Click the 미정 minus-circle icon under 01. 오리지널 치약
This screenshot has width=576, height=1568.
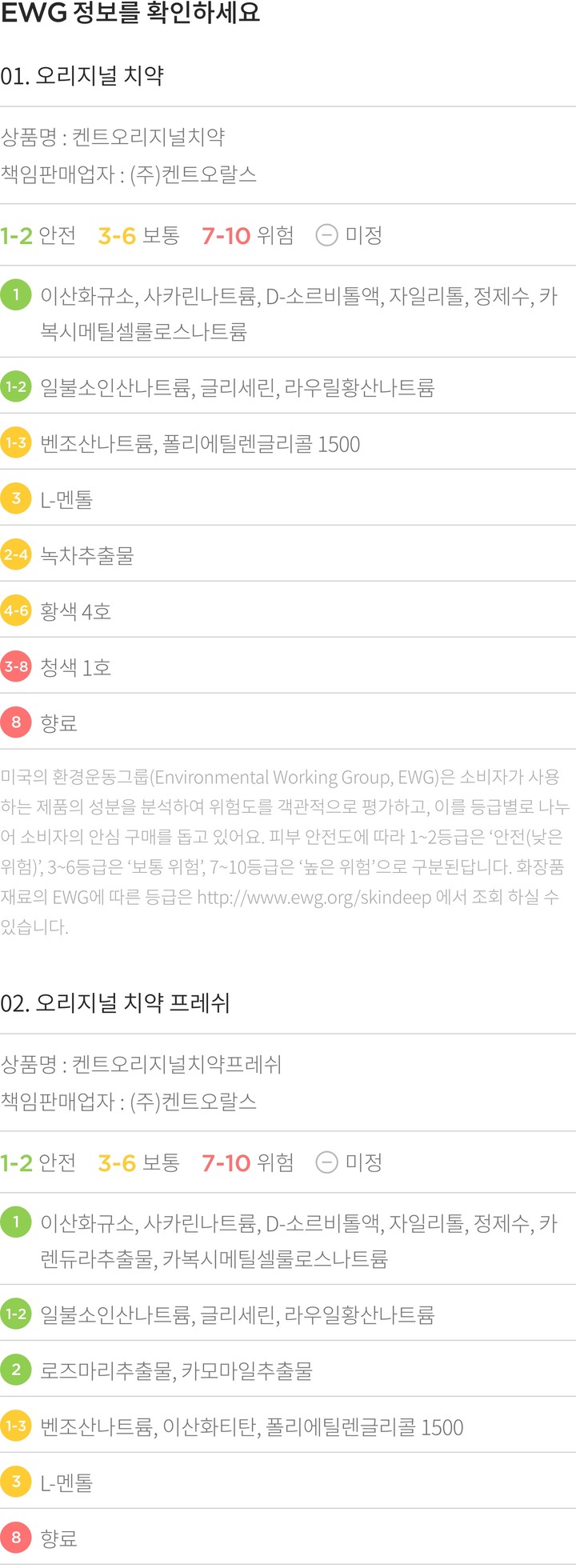(326, 235)
